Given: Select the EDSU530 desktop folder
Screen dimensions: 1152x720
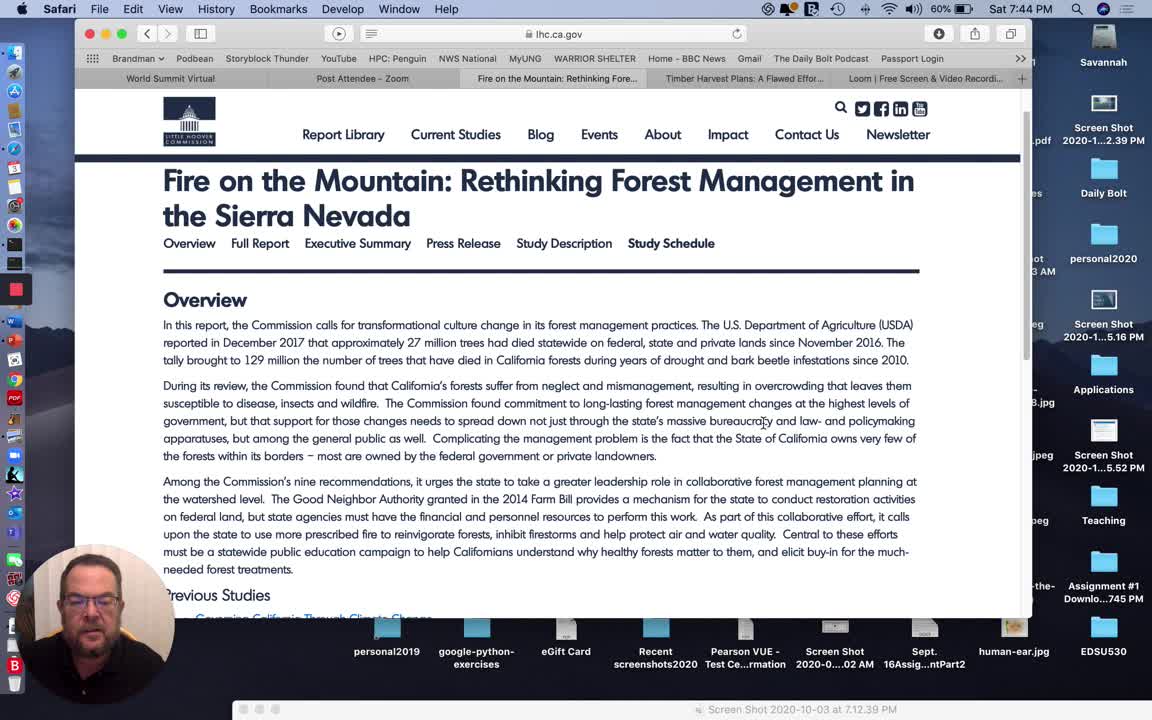Looking at the screenshot, I should click(1104, 636).
